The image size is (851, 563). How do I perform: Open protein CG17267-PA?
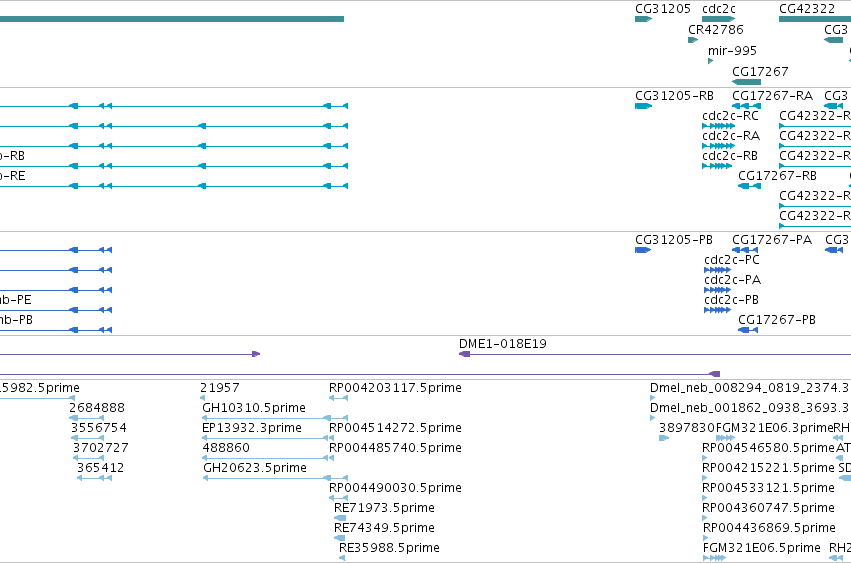pyautogui.click(x=772, y=240)
